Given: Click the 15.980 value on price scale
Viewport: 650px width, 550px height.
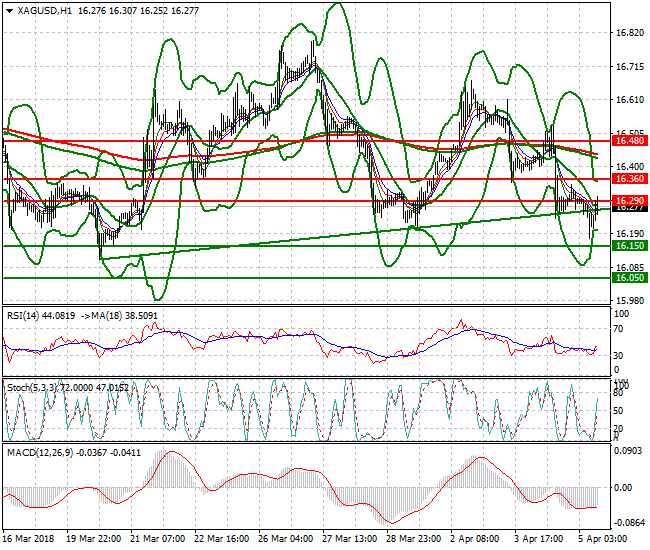Looking at the screenshot, I should pyautogui.click(x=628, y=301).
